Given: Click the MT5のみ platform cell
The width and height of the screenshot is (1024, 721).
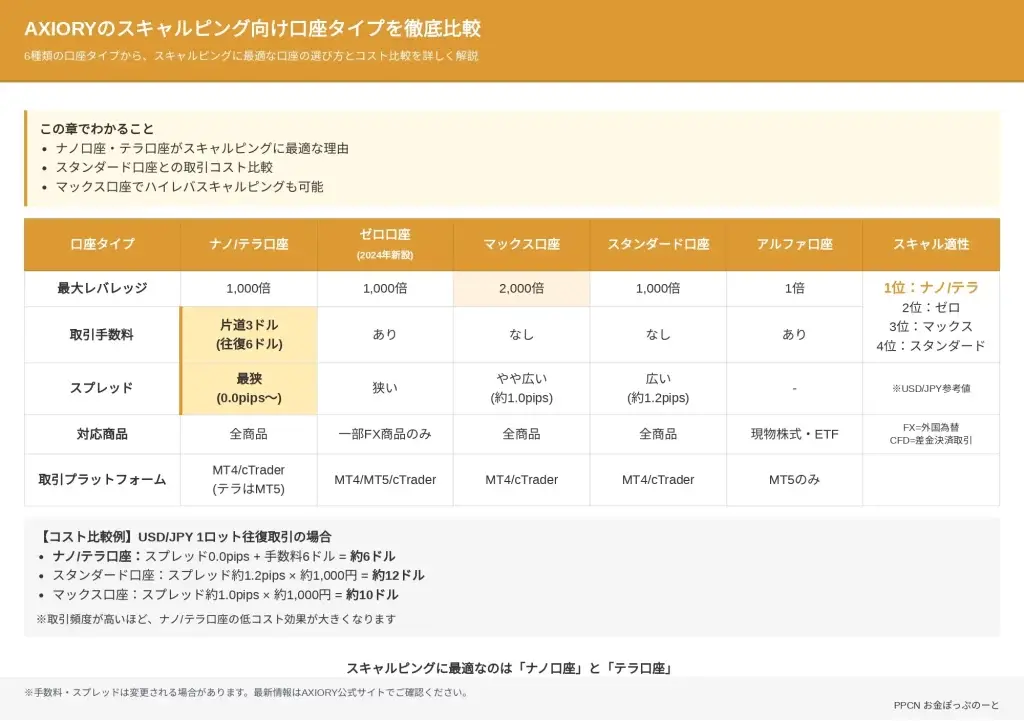Looking at the screenshot, I should (794, 479).
